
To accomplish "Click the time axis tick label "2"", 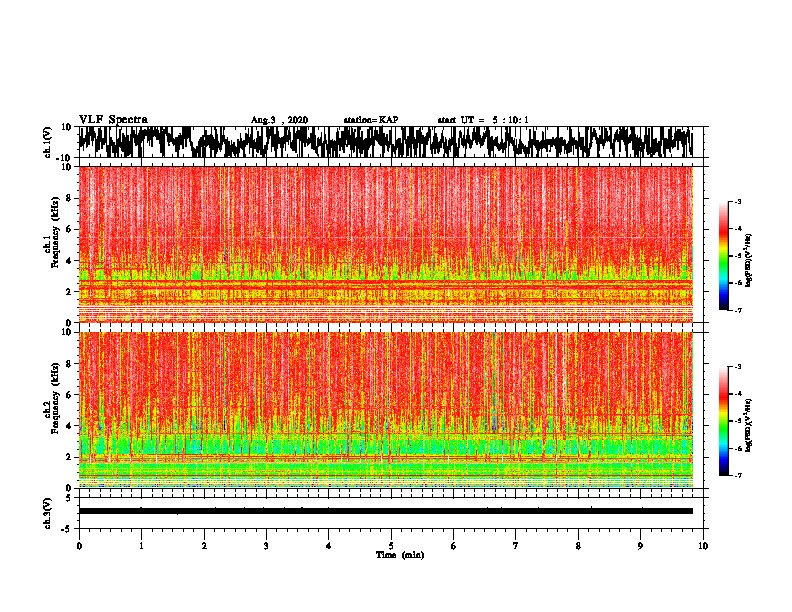I will point(204,546).
